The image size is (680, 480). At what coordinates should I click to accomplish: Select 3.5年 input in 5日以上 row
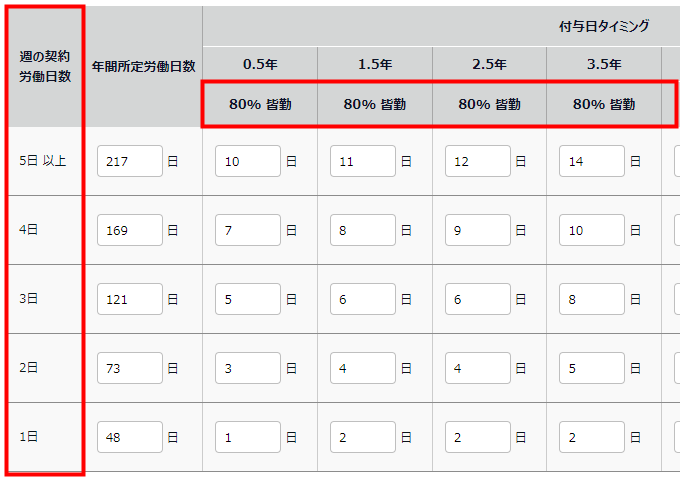[x=592, y=161]
